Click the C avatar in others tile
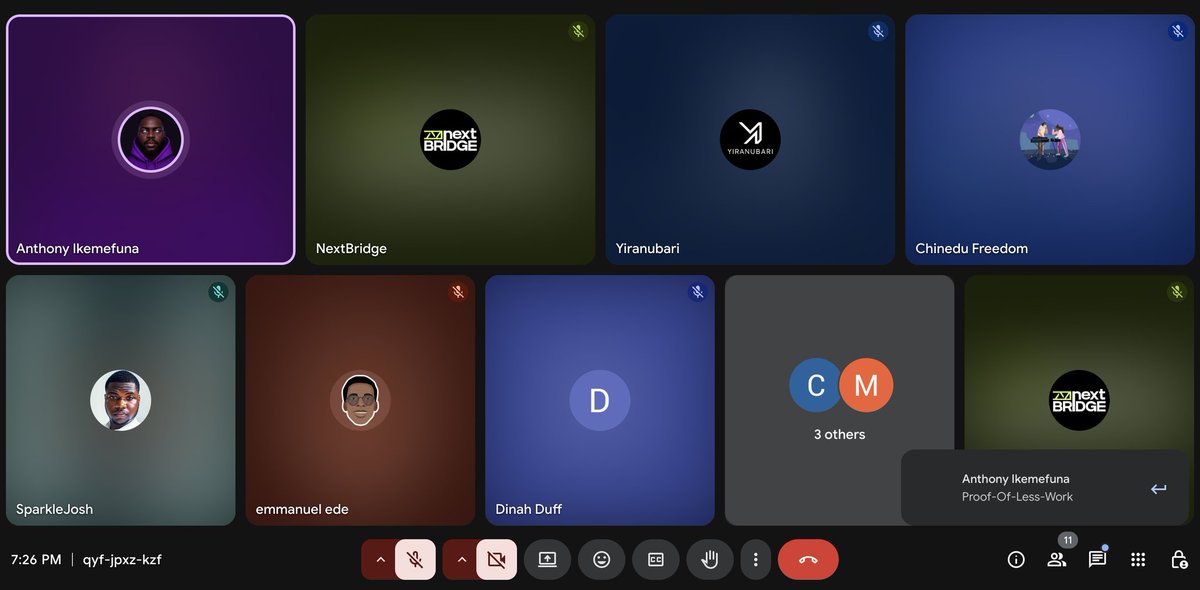1200x590 pixels. click(816, 386)
